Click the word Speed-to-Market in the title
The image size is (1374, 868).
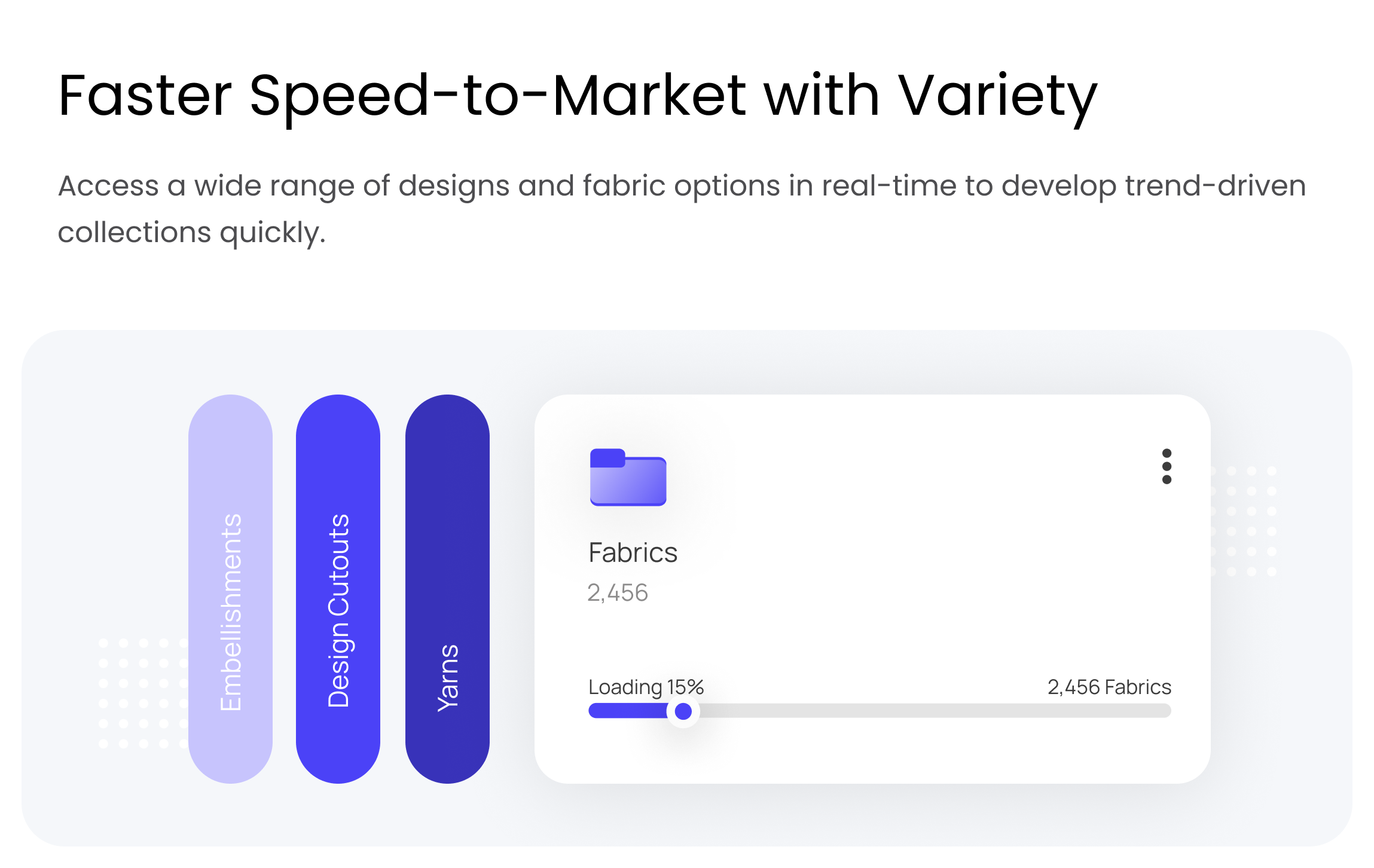pyautogui.click(x=497, y=96)
